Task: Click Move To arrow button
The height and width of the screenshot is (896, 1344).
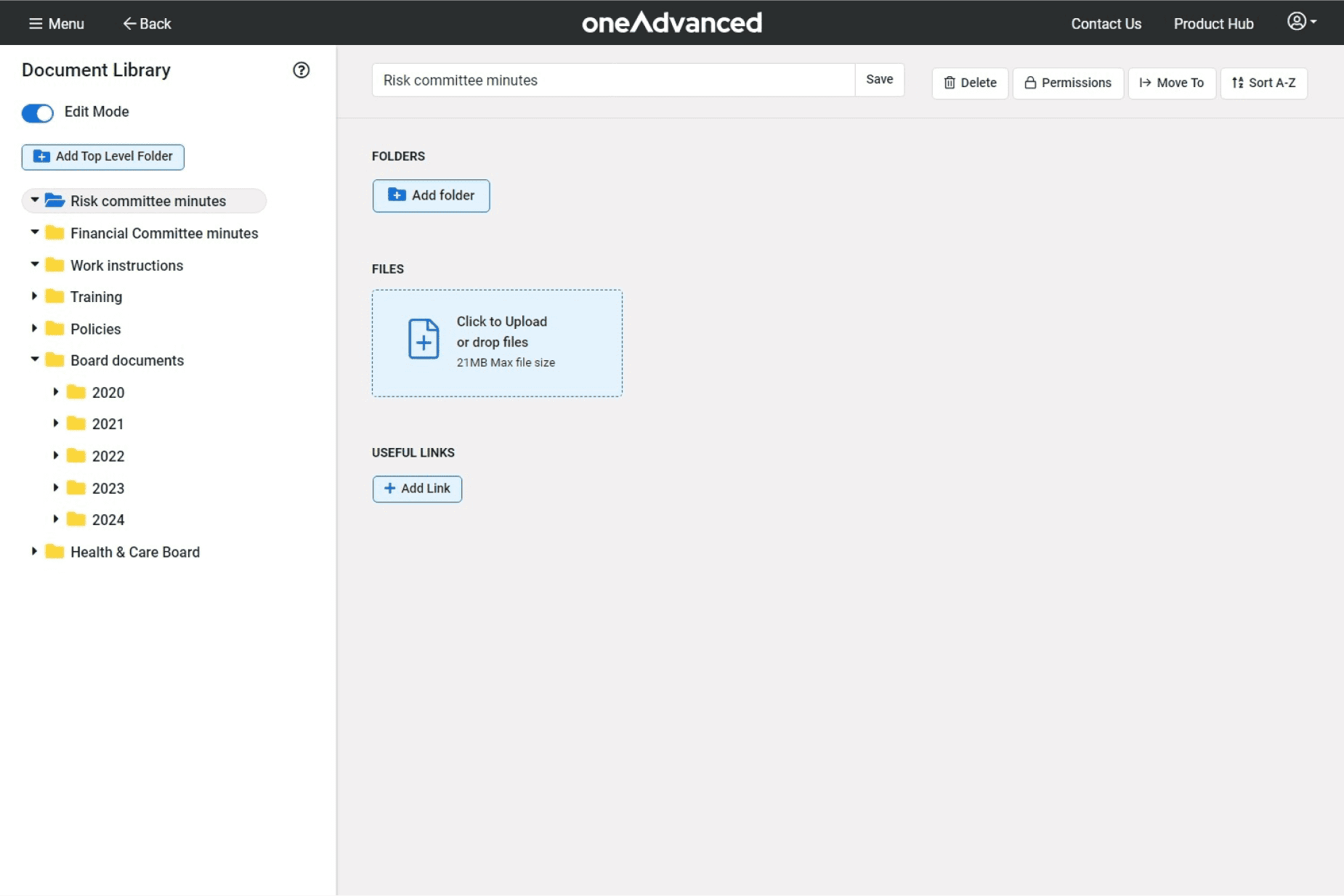Action: tap(1171, 83)
